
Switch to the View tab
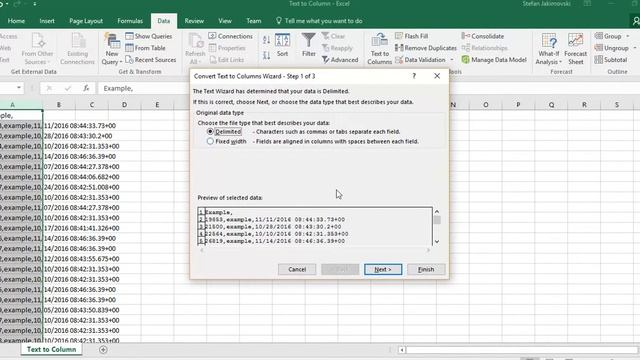click(x=224, y=21)
